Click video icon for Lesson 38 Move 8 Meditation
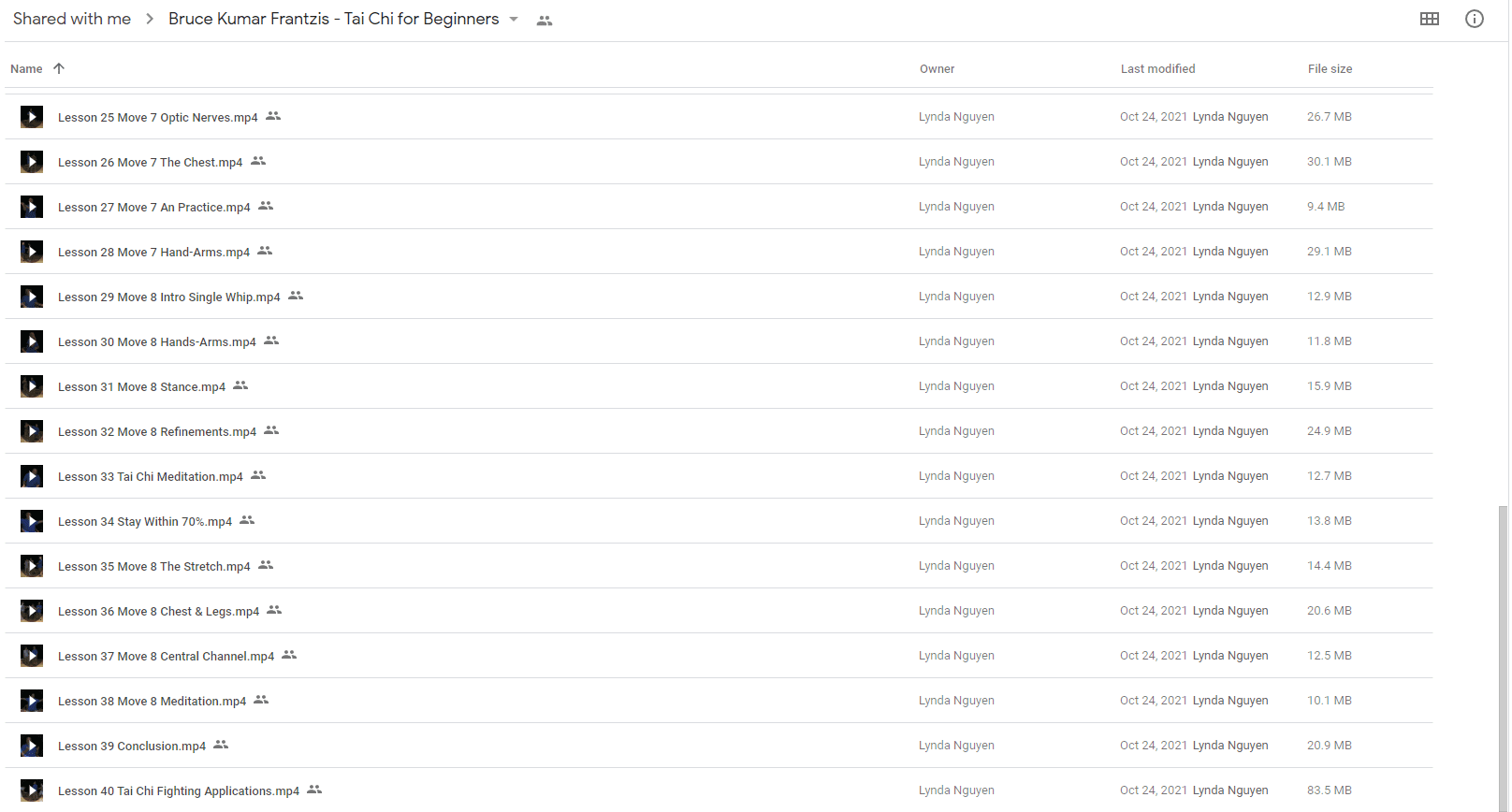The width and height of the screenshot is (1512, 812). pos(32,701)
